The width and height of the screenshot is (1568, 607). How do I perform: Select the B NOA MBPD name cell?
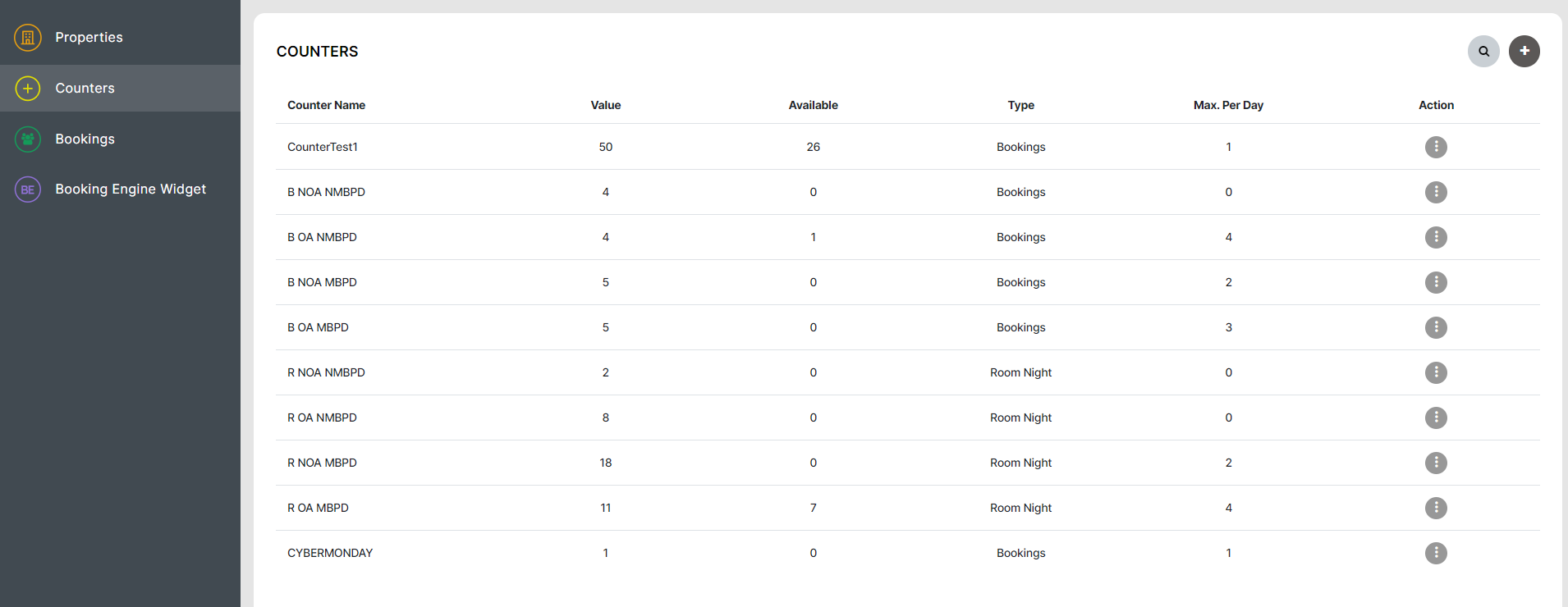pyautogui.click(x=322, y=282)
